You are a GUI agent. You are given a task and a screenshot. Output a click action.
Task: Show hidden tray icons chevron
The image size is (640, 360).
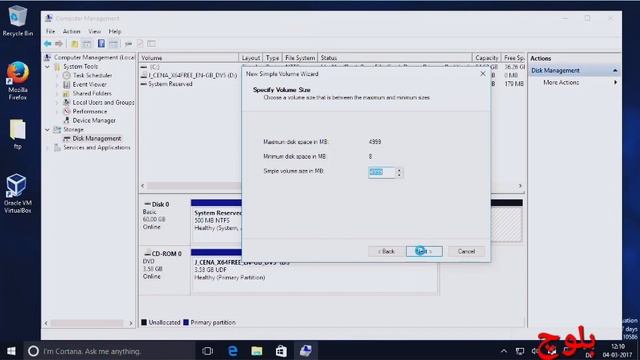504,351
